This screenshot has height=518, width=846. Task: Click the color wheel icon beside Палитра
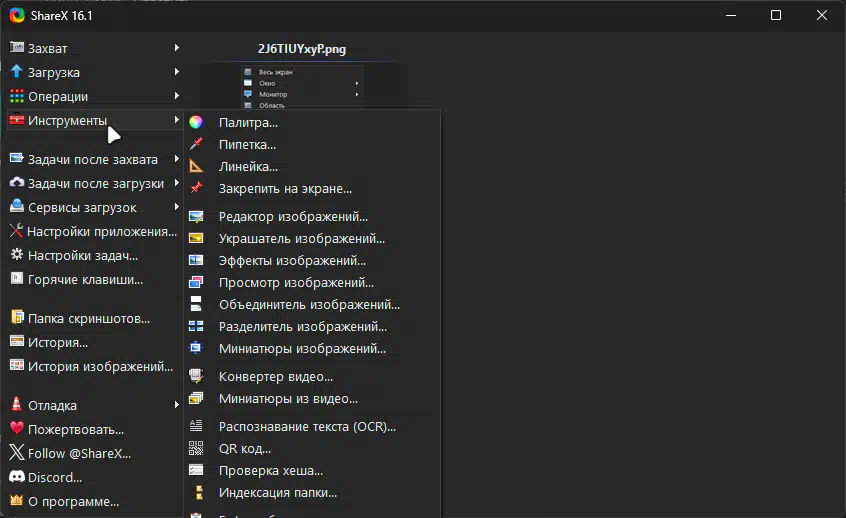197,122
